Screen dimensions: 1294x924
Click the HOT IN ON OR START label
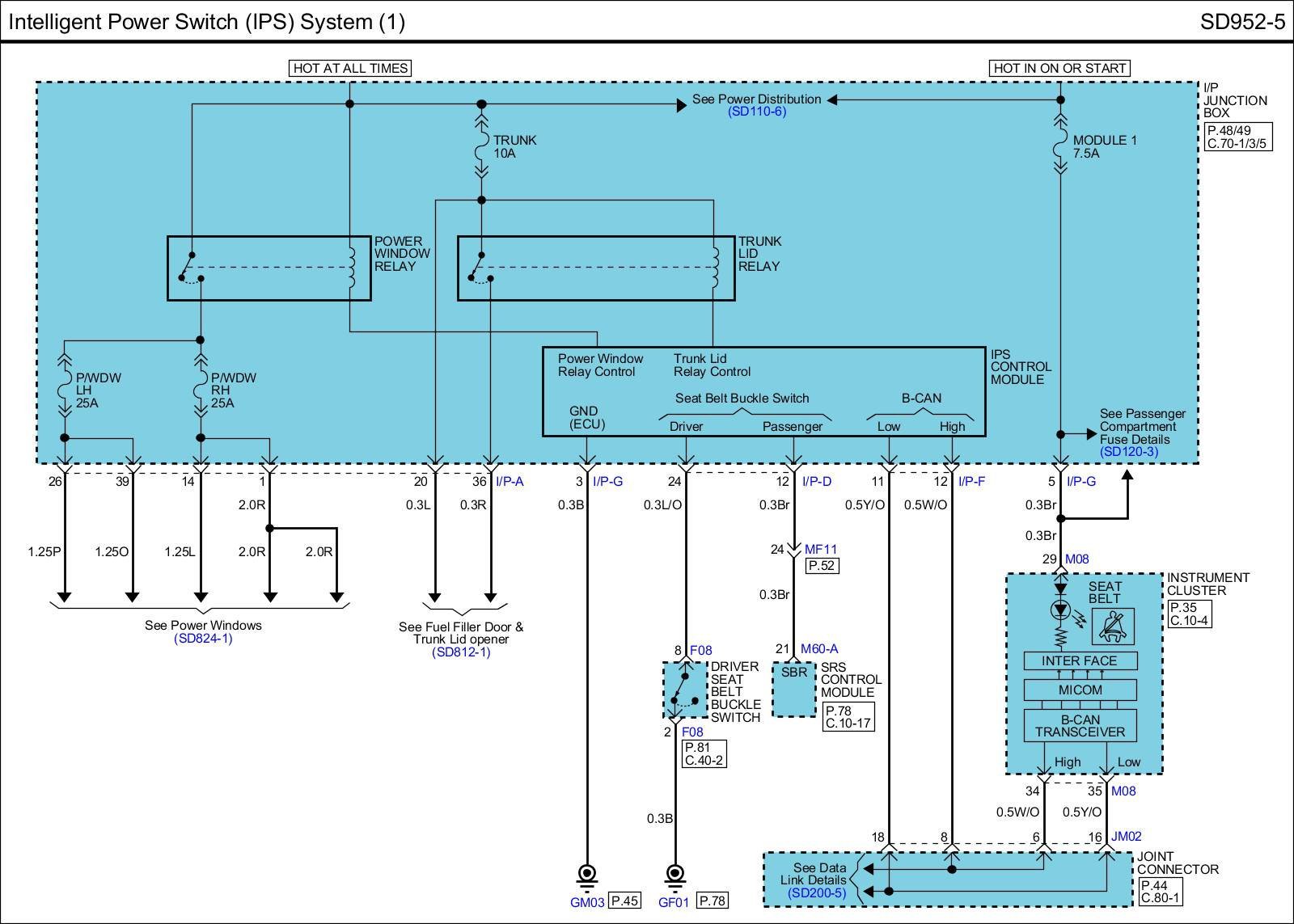1059,69
